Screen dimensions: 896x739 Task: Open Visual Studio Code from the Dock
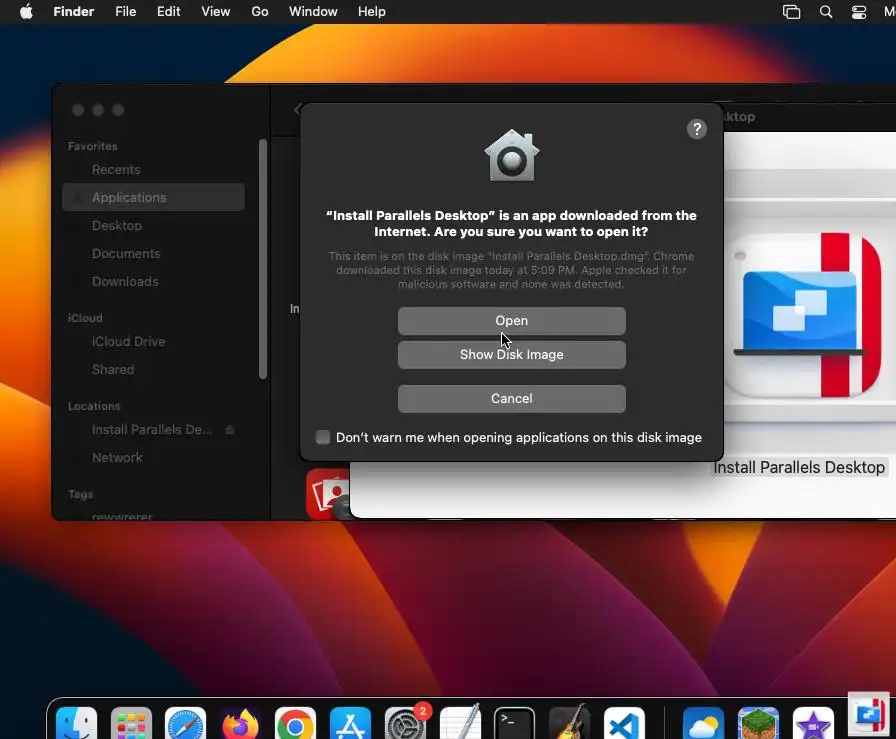(x=624, y=725)
